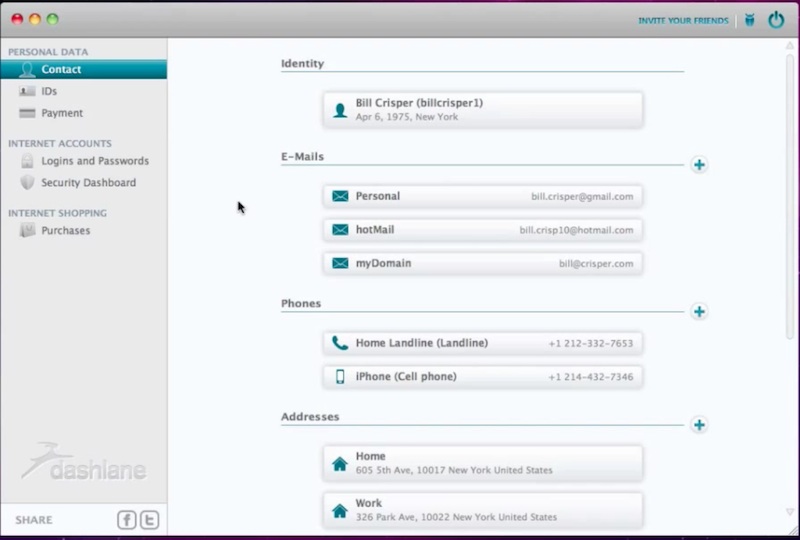Open the IDs section in sidebar
The image size is (800, 540).
(49, 91)
